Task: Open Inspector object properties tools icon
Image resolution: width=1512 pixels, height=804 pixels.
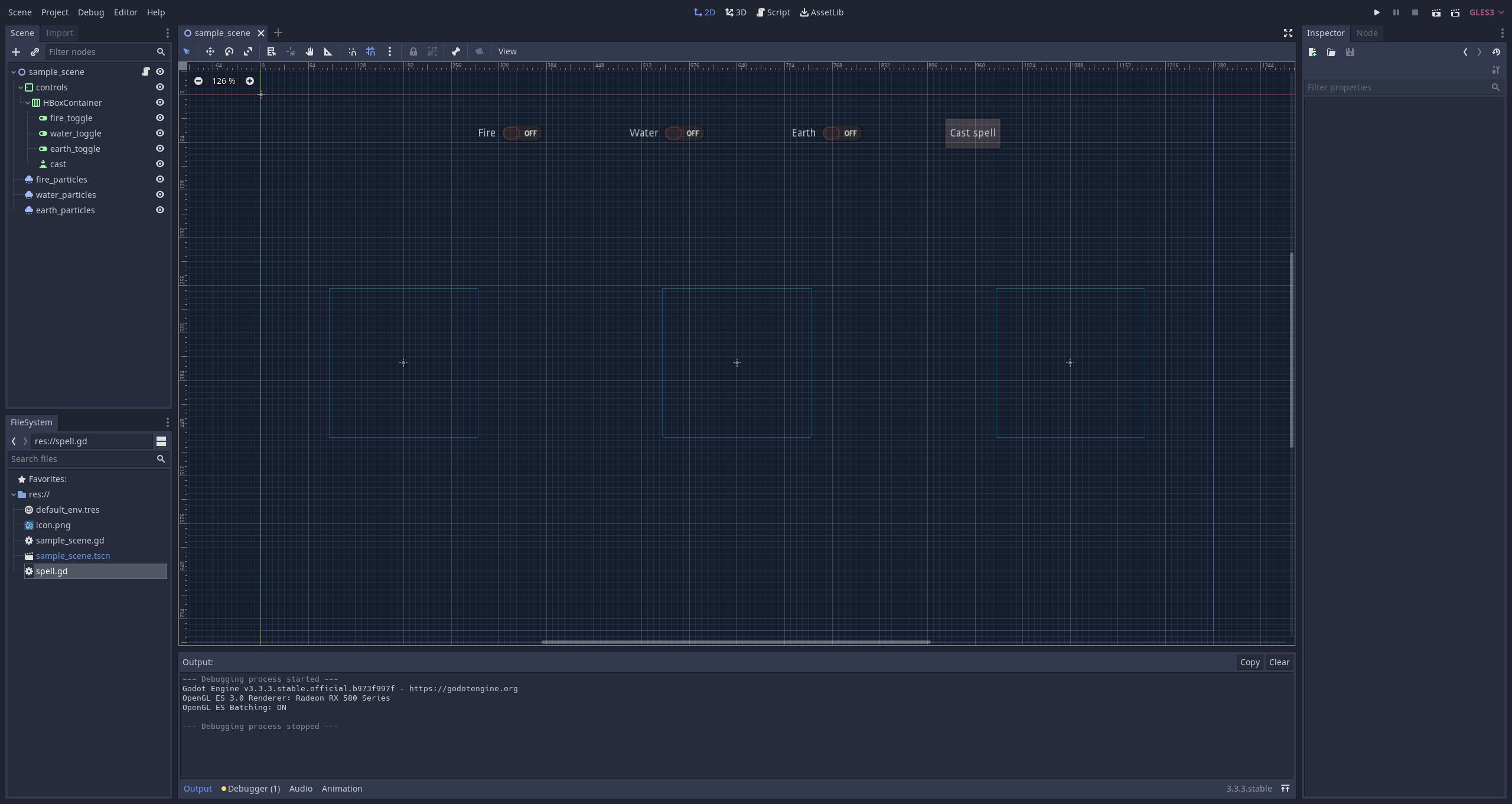Action: 1496,70
